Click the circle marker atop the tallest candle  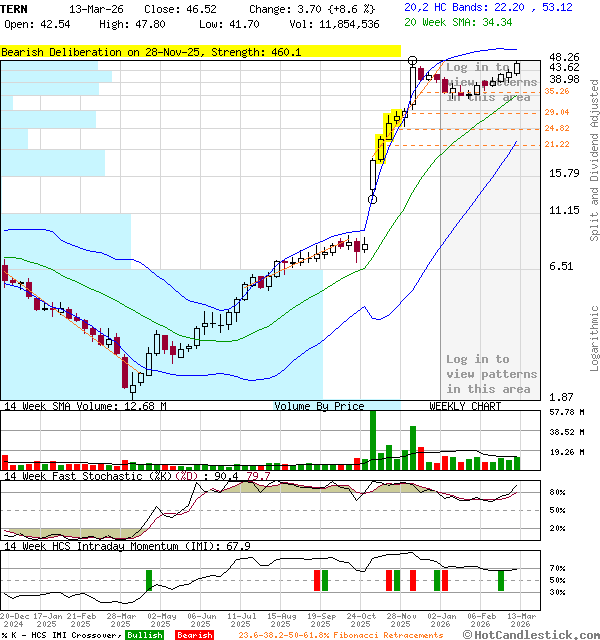(x=413, y=61)
